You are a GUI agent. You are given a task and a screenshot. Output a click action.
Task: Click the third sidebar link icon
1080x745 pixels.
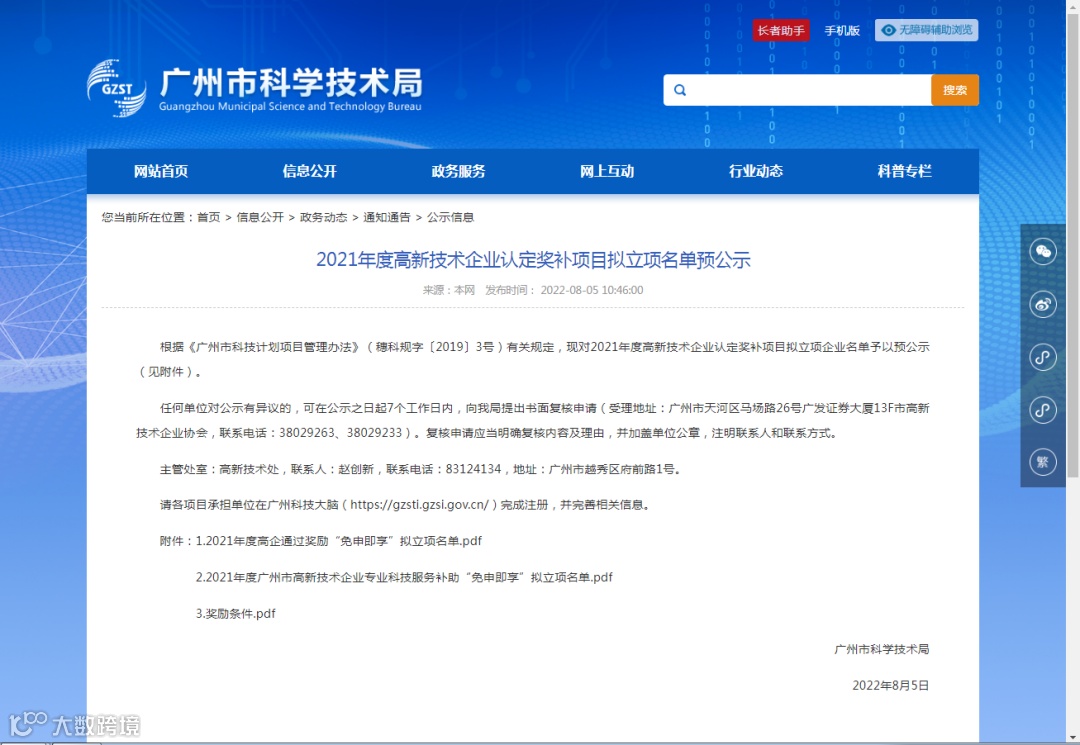[x=1043, y=357]
